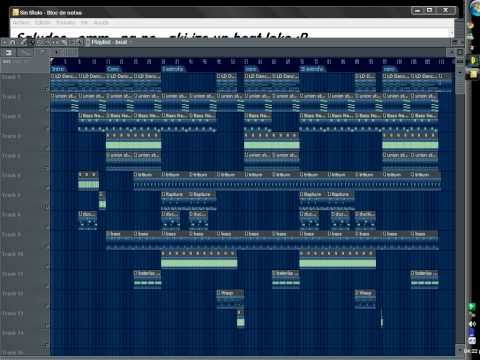
Task: Click the Notepad taskbar button
Action: pyautogui.click(x=473, y=74)
